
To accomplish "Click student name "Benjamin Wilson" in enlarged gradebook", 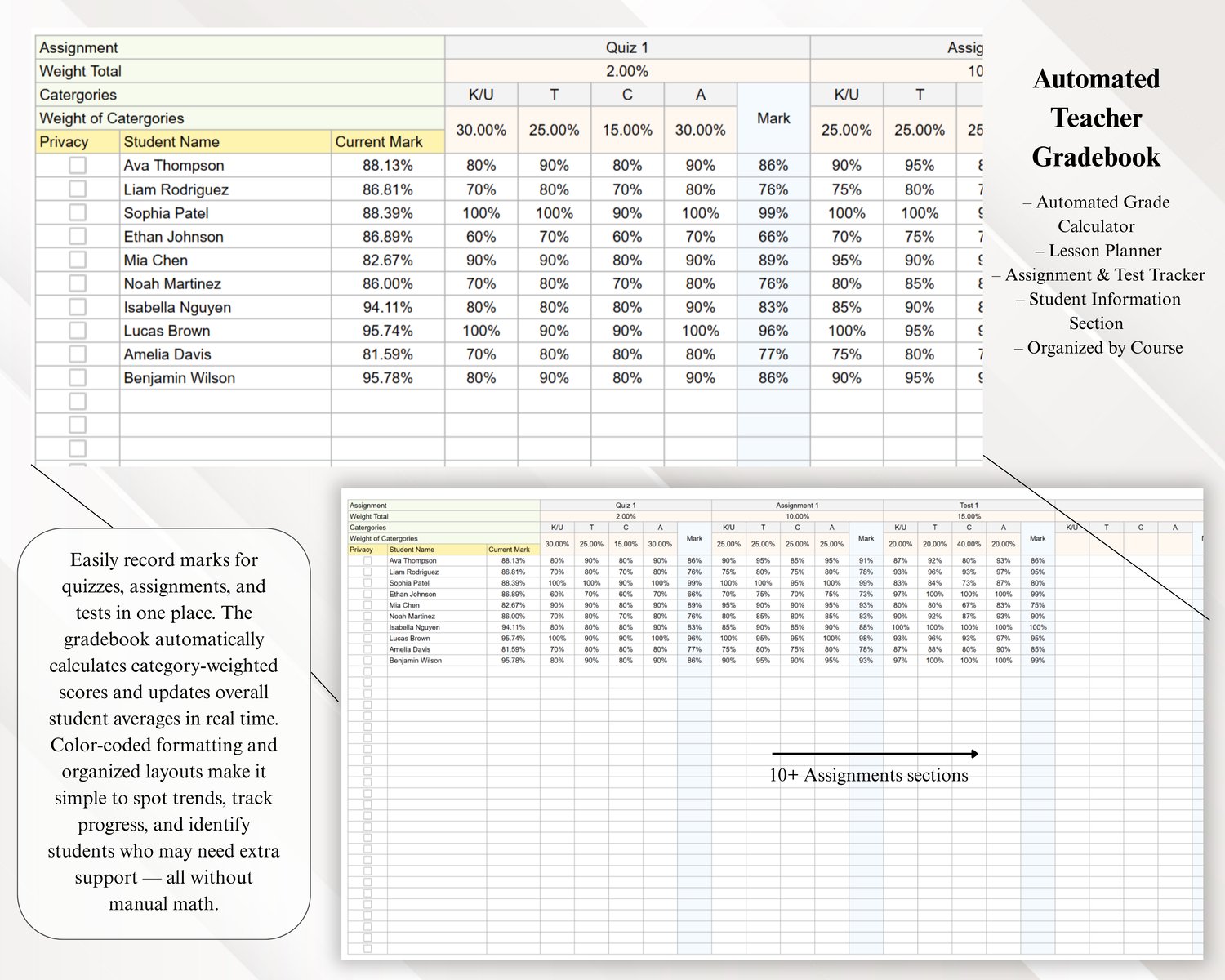I will point(180,378).
